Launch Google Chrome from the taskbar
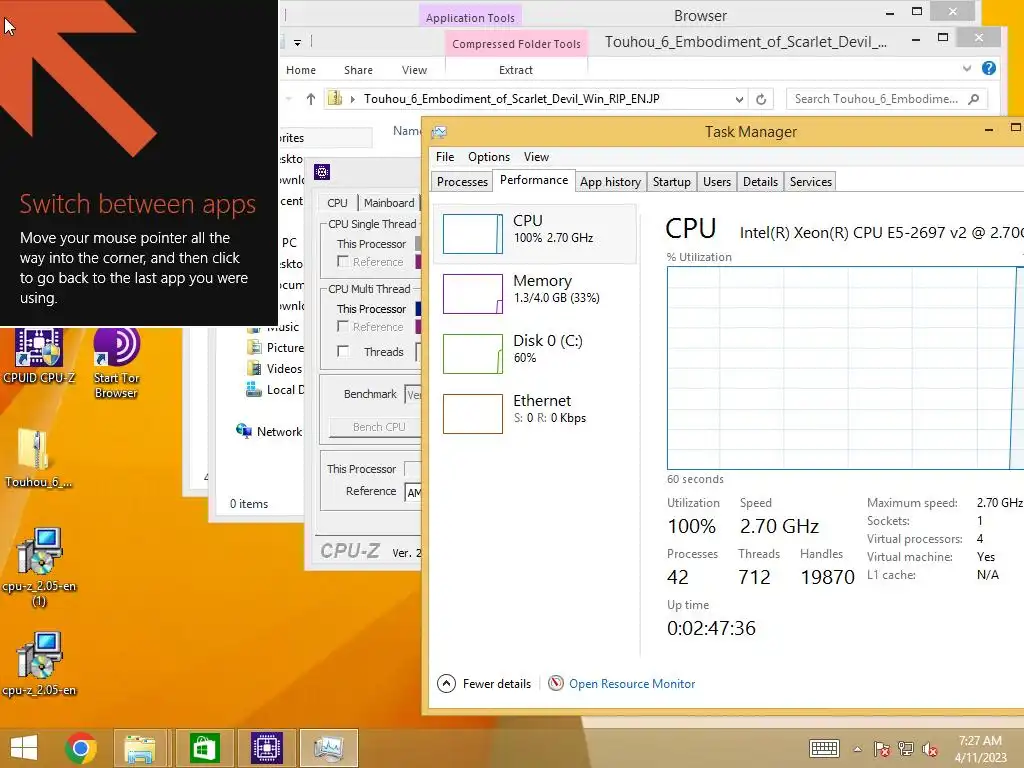The height and width of the screenshot is (768, 1024). (x=81, y=748)
